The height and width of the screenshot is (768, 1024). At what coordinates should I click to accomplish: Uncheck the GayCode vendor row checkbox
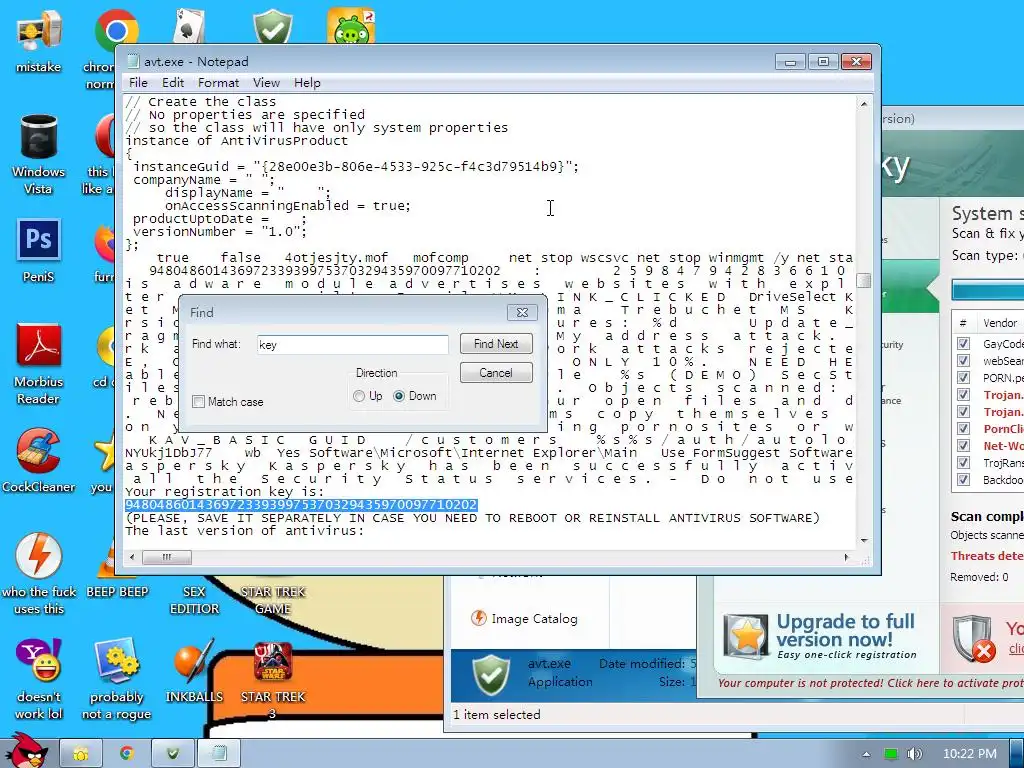tap(963, 344)
